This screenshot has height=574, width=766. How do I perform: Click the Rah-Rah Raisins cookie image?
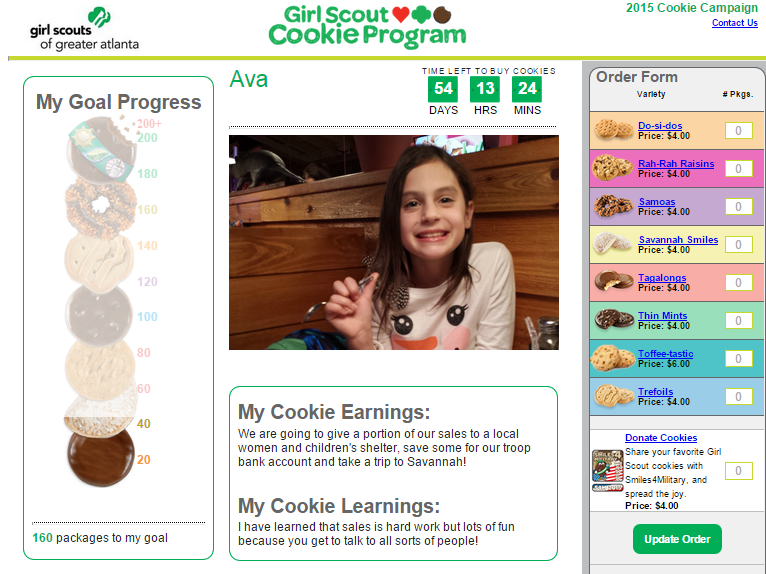[x=613, y=168]
